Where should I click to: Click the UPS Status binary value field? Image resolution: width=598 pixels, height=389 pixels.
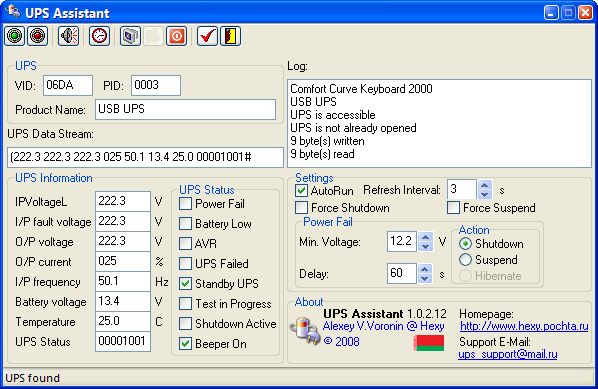[x=123, y=341]
